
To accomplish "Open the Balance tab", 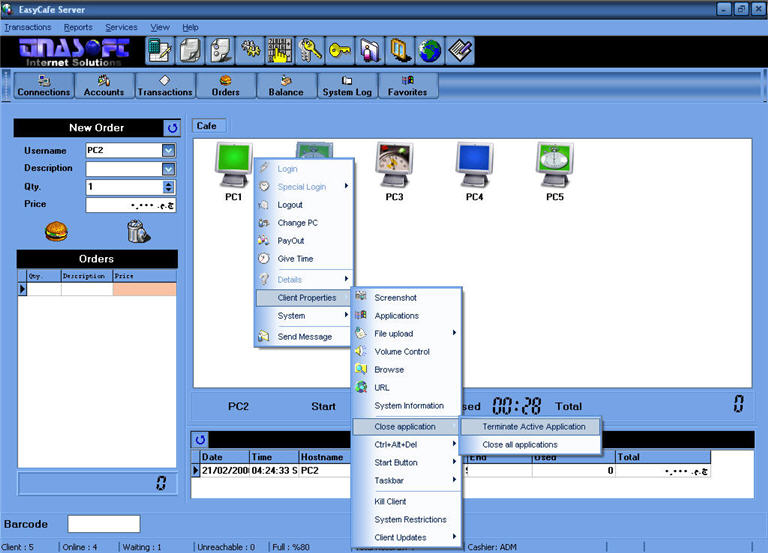I will 286,86.
